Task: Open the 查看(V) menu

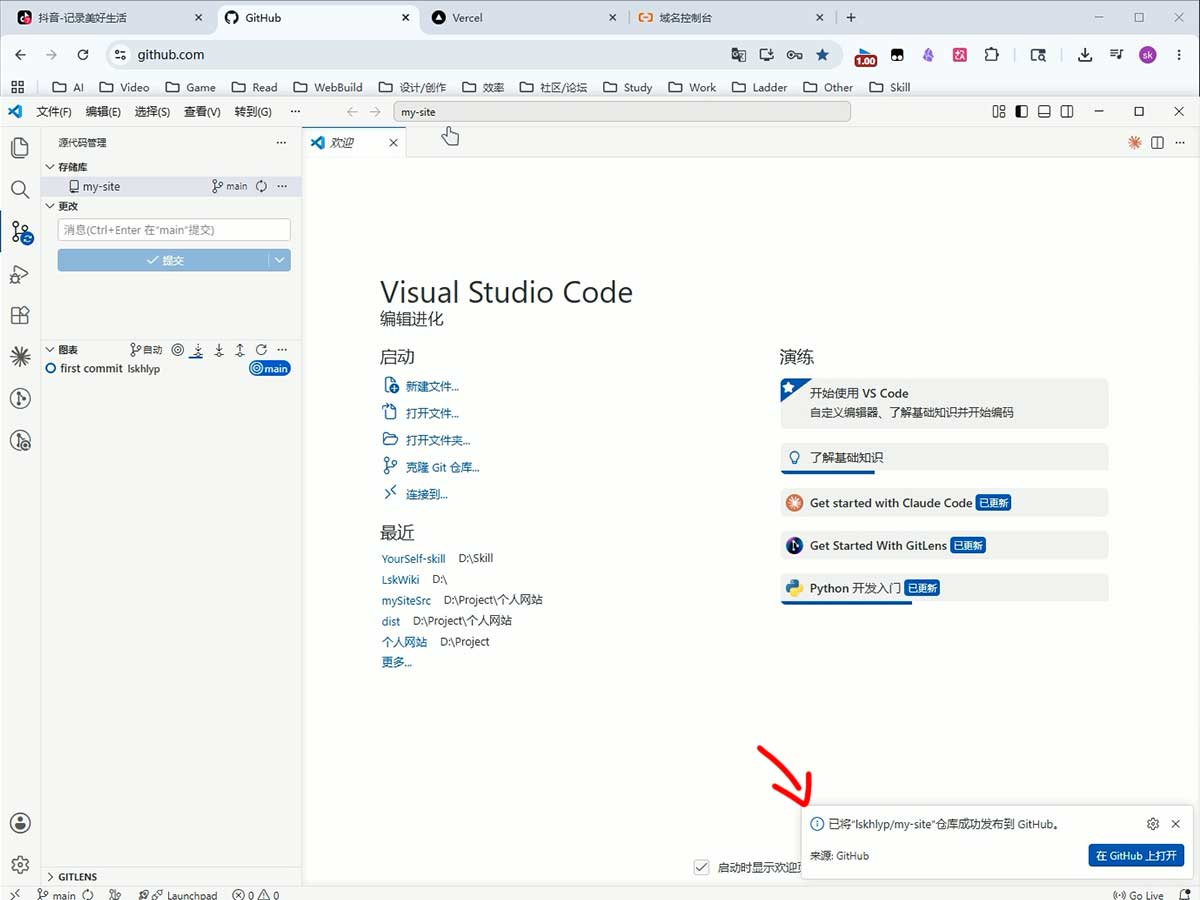Action: [x=202, y=112]
